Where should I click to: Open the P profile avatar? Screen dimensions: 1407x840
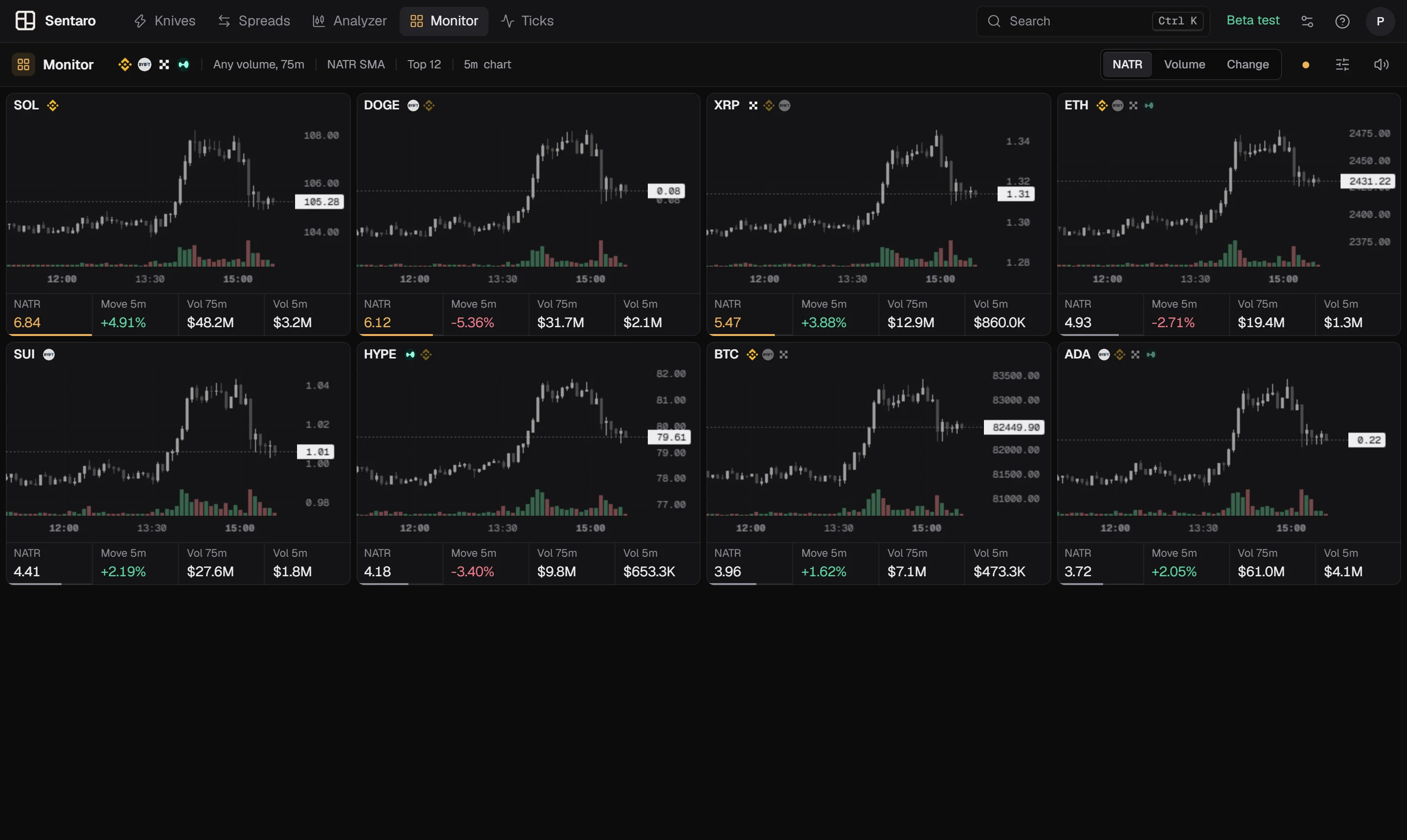[1380, 21]
